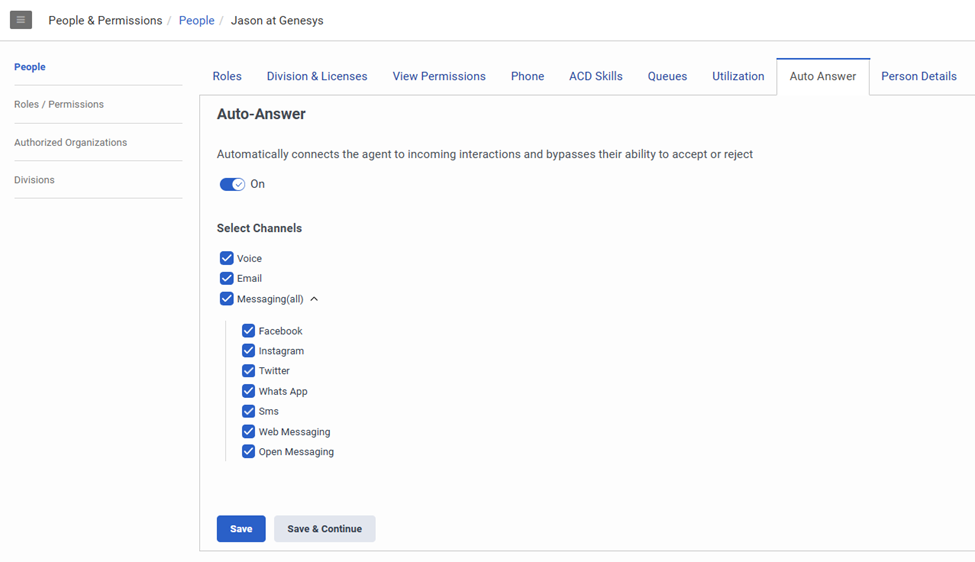Viewport: 975px width, 562px height.
Task: Disable the Whats App channel
Action: [x=249, y=391]
